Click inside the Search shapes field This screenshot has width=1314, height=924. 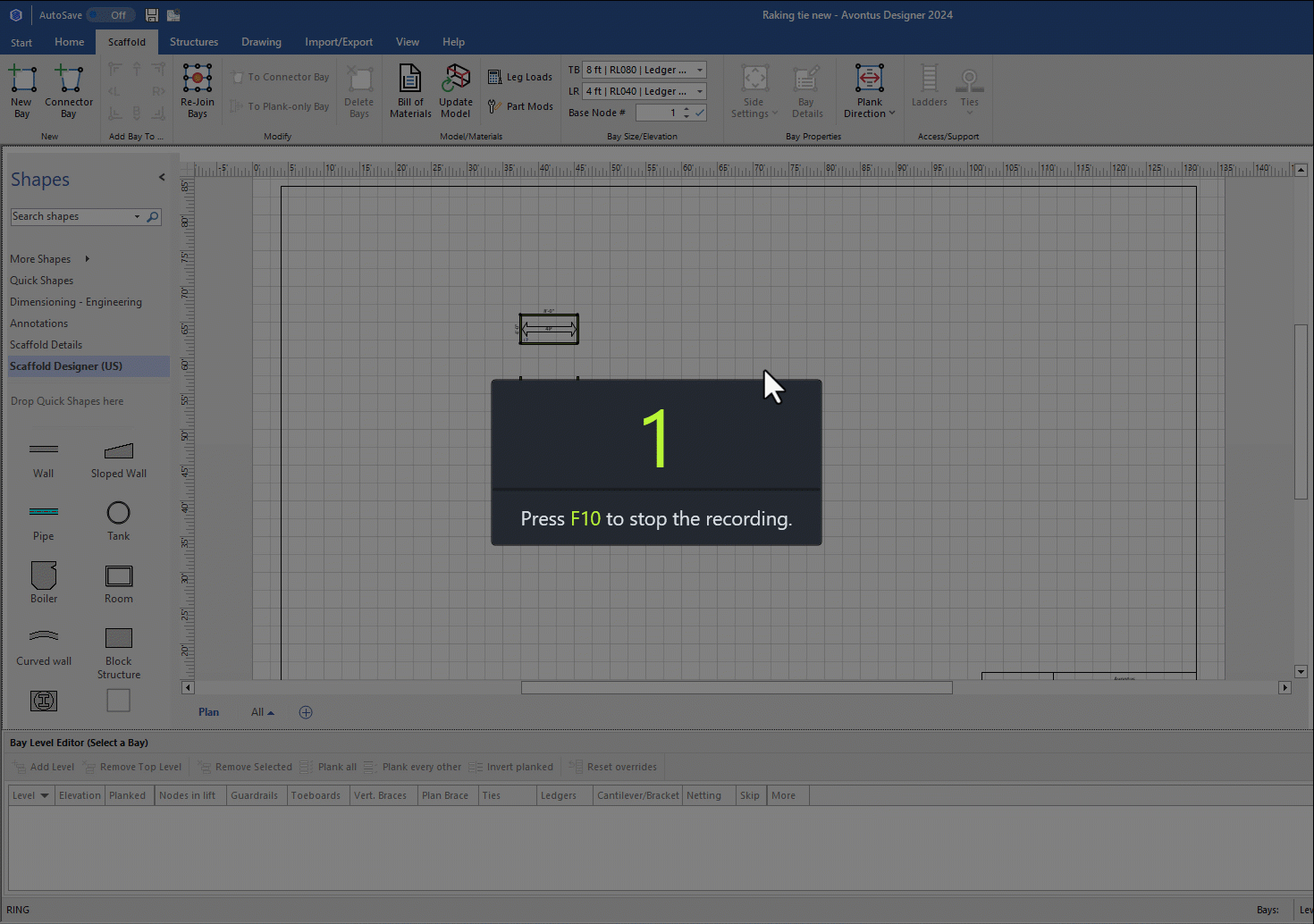pyautogui.click(x=72, y=217)
